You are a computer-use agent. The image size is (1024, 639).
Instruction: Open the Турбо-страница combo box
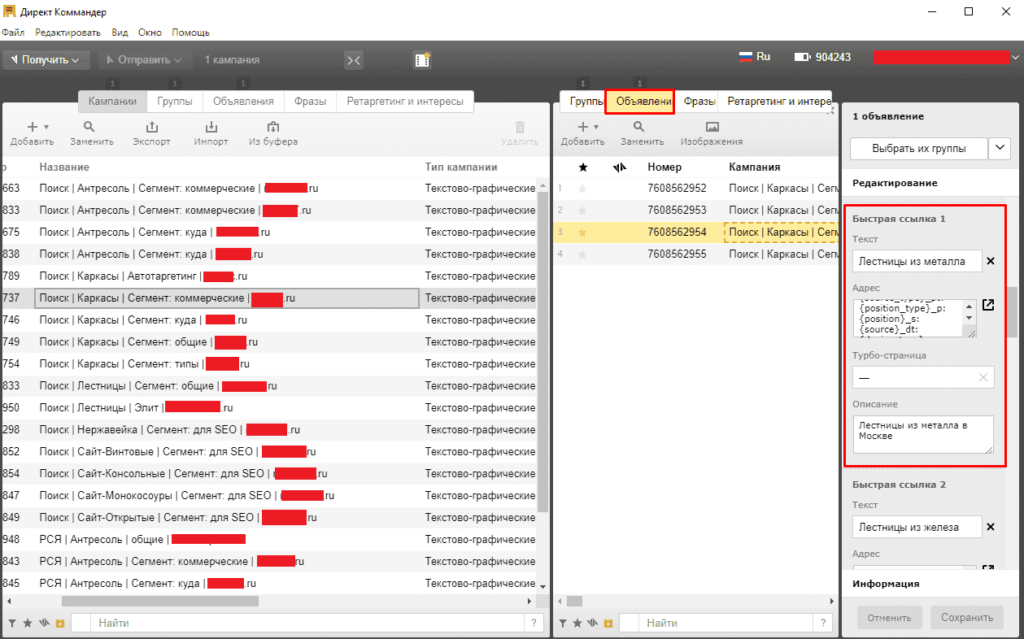(923, 378)
